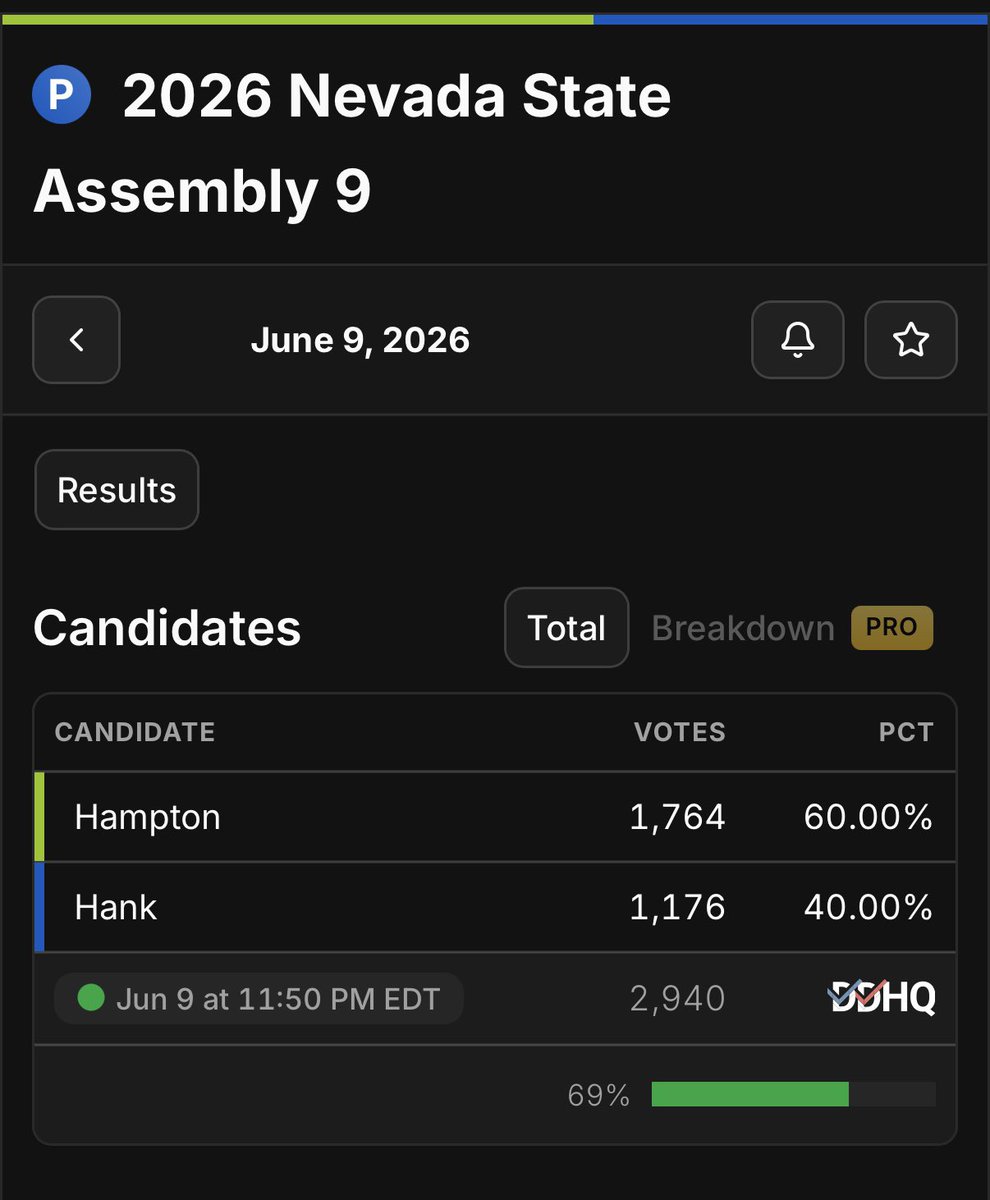Select the Total view toggle
The height and width of the screenshot is (1200, 990).
click(566, 627)
